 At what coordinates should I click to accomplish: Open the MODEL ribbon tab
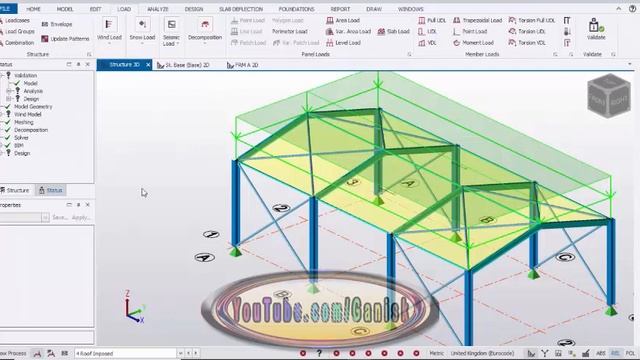[x=65, y=9]
